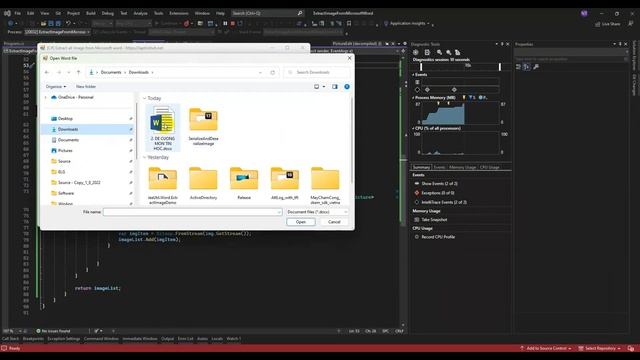
Task: Click the Search Downloads box
Action: pyautogui.click(x=317, y=72)
